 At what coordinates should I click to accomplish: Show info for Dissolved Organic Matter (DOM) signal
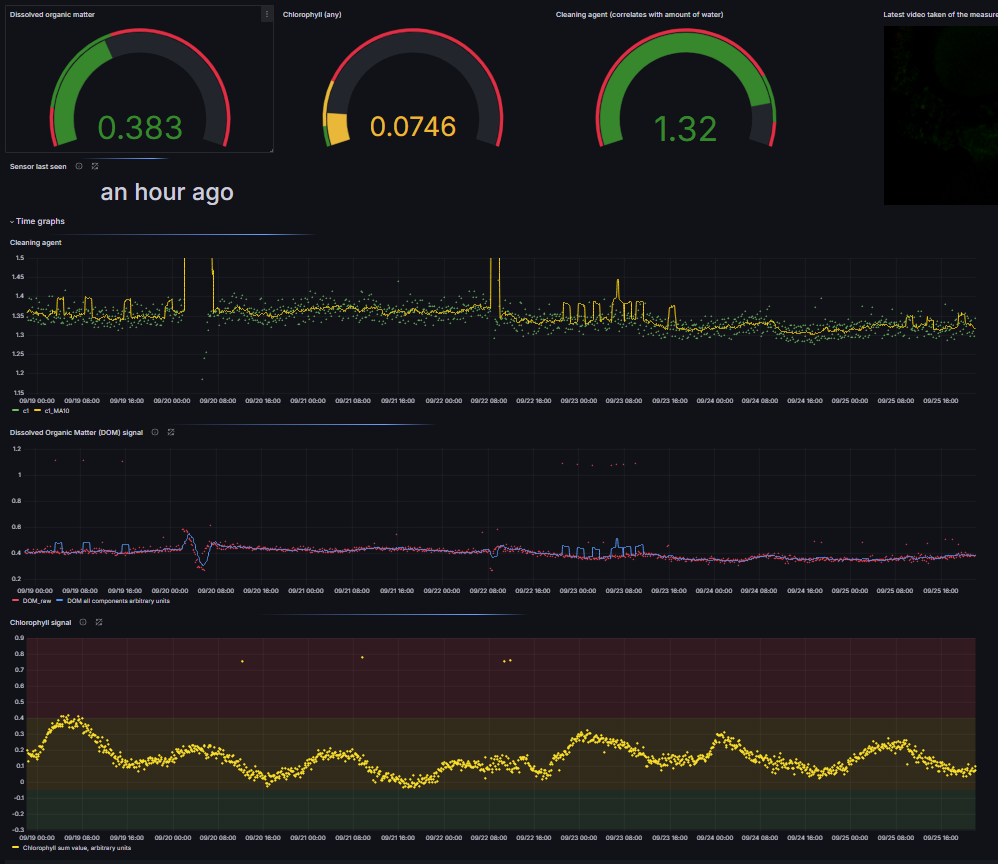pos(155,432)
